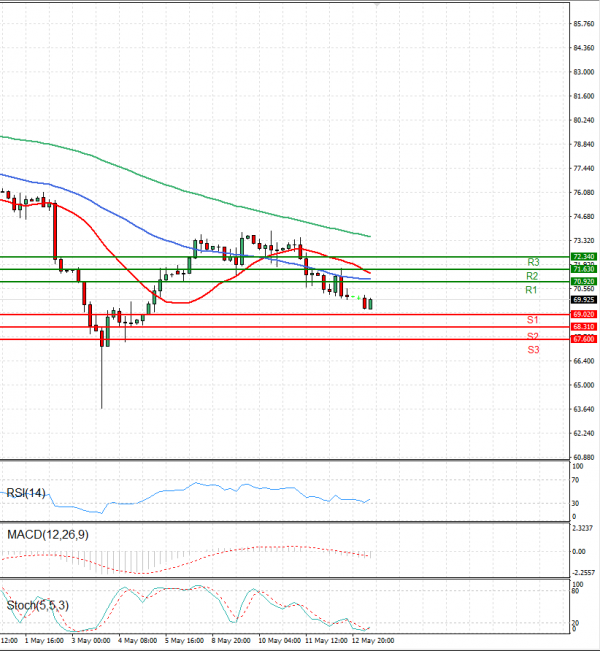
Task: Select the green 71.630 price tag
Action: pyautogui.click(x=584, y=269)
